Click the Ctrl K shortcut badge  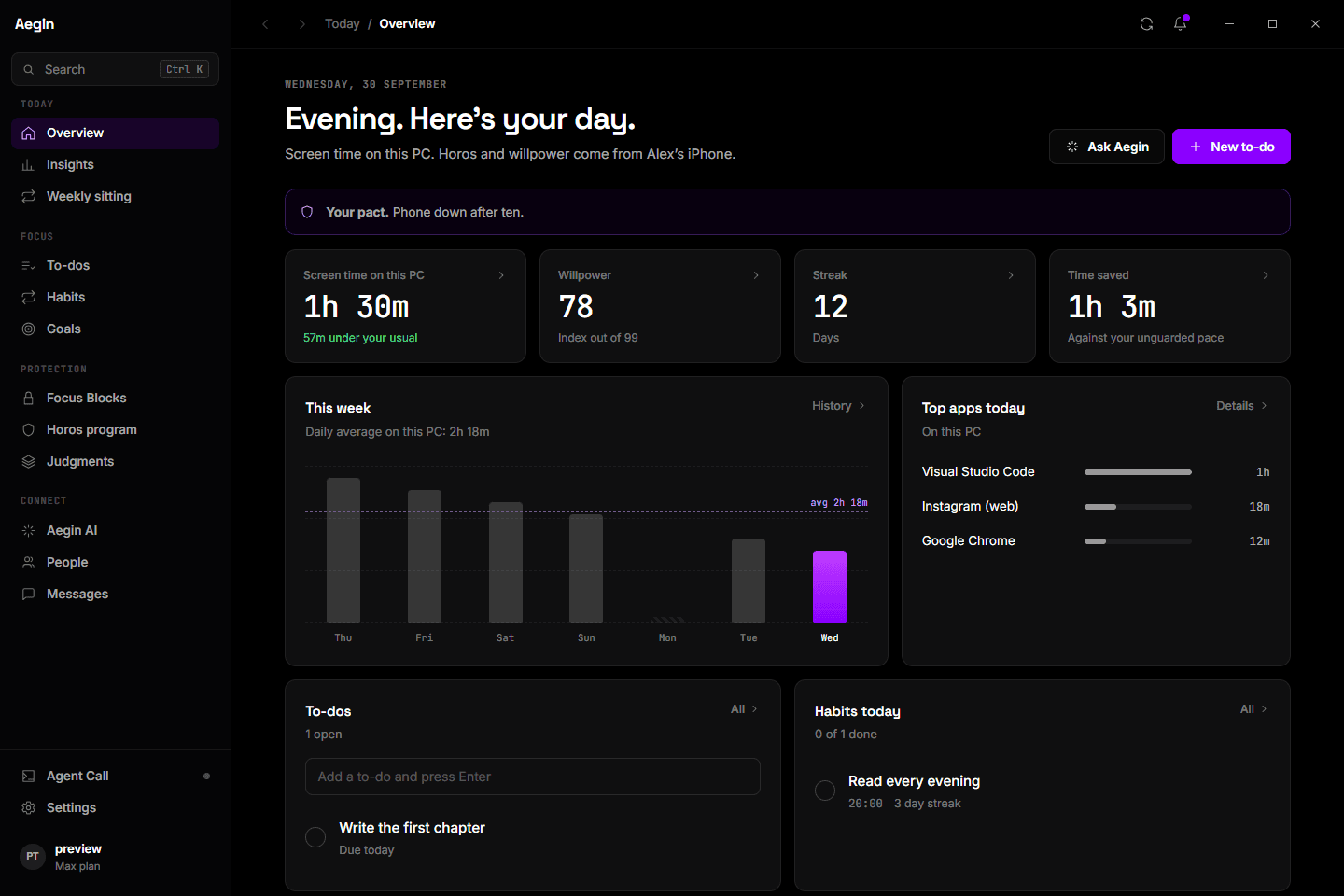pyautogui.click(x=184, y=70)
